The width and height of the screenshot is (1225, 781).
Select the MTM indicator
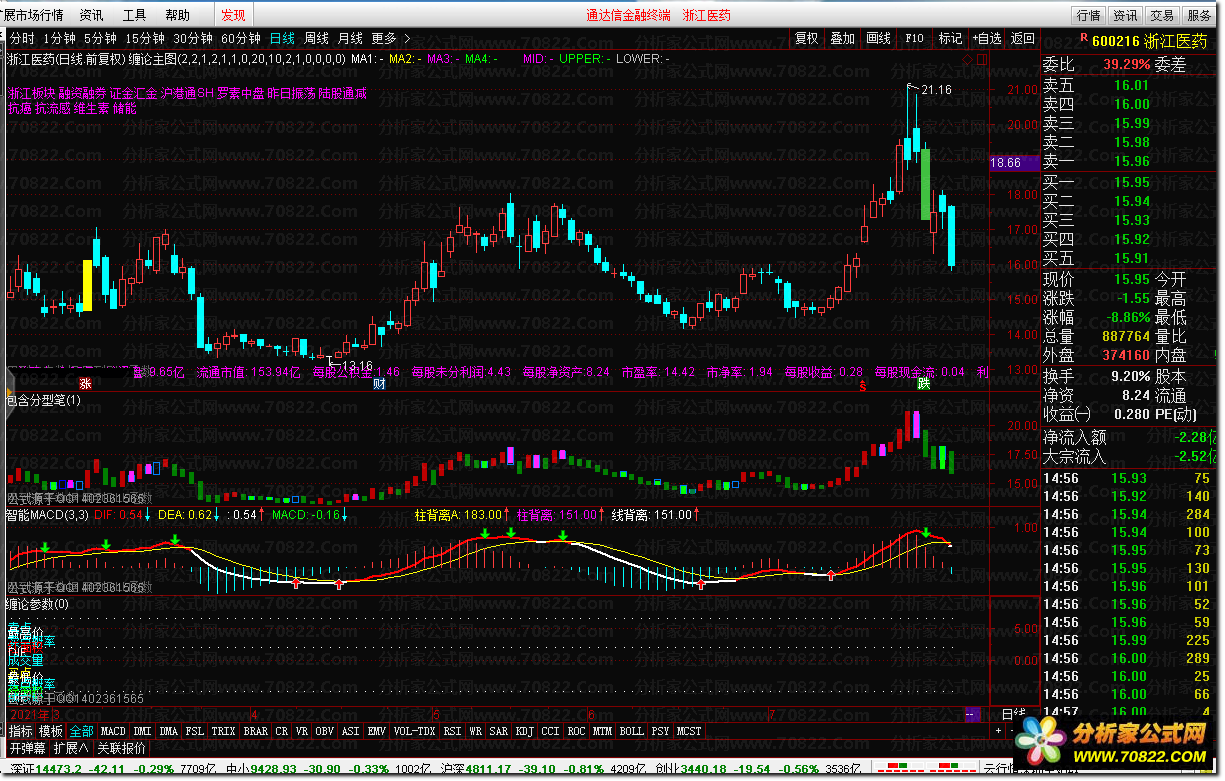pyautogui.click(x=602, y=731)
